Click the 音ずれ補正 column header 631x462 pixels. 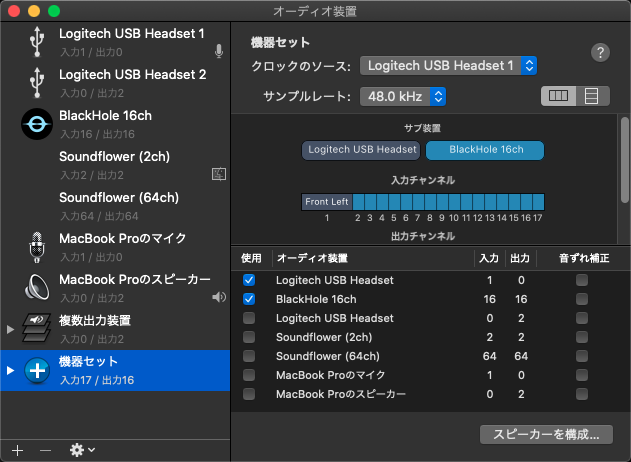coord(584,258)
